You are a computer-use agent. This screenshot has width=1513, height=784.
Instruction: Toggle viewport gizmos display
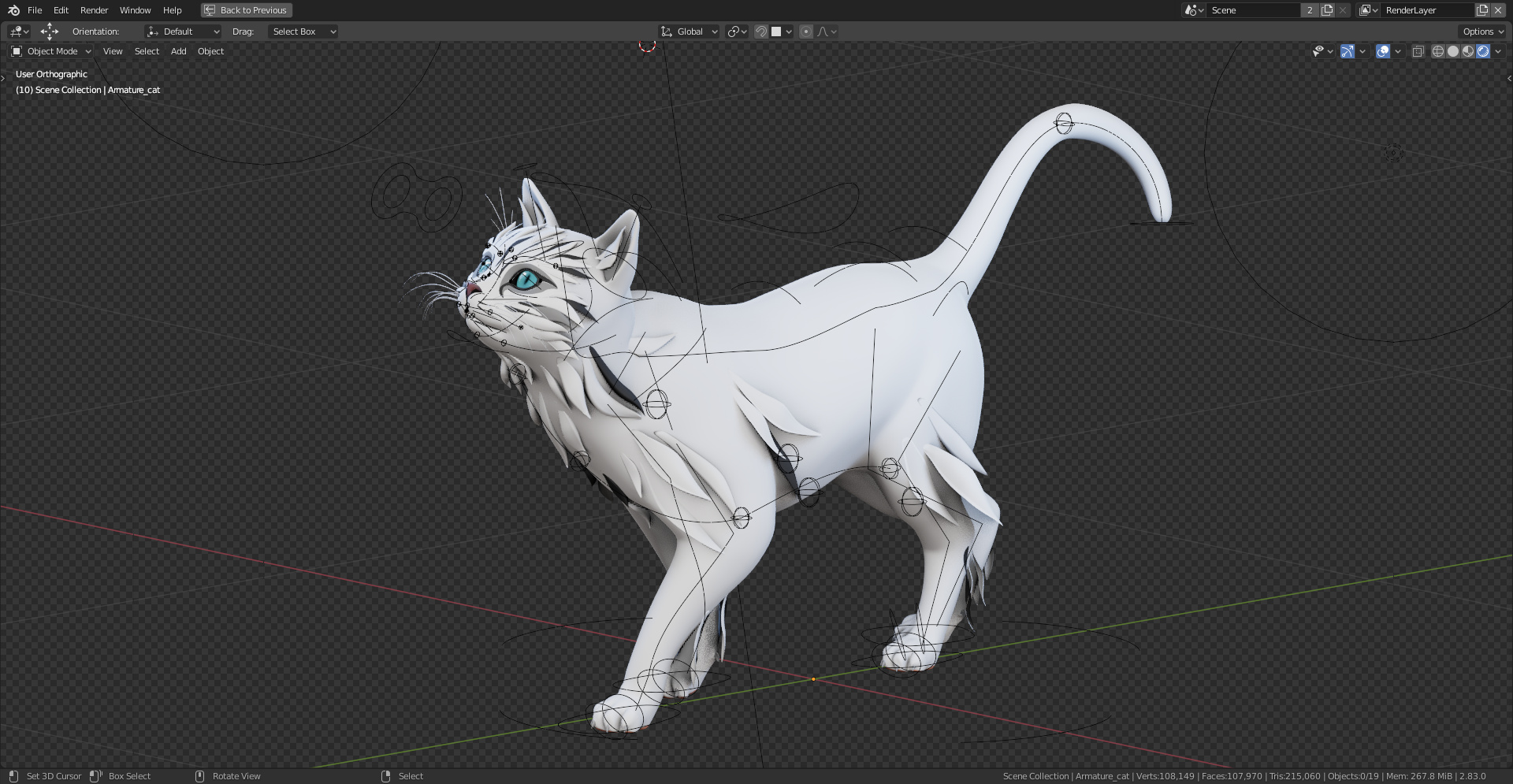(1348, 51)
